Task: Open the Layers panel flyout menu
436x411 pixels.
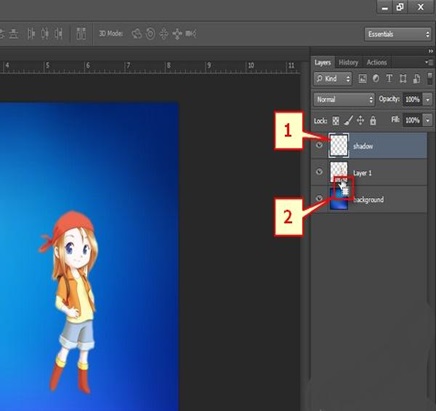Action: click(428, 62)
